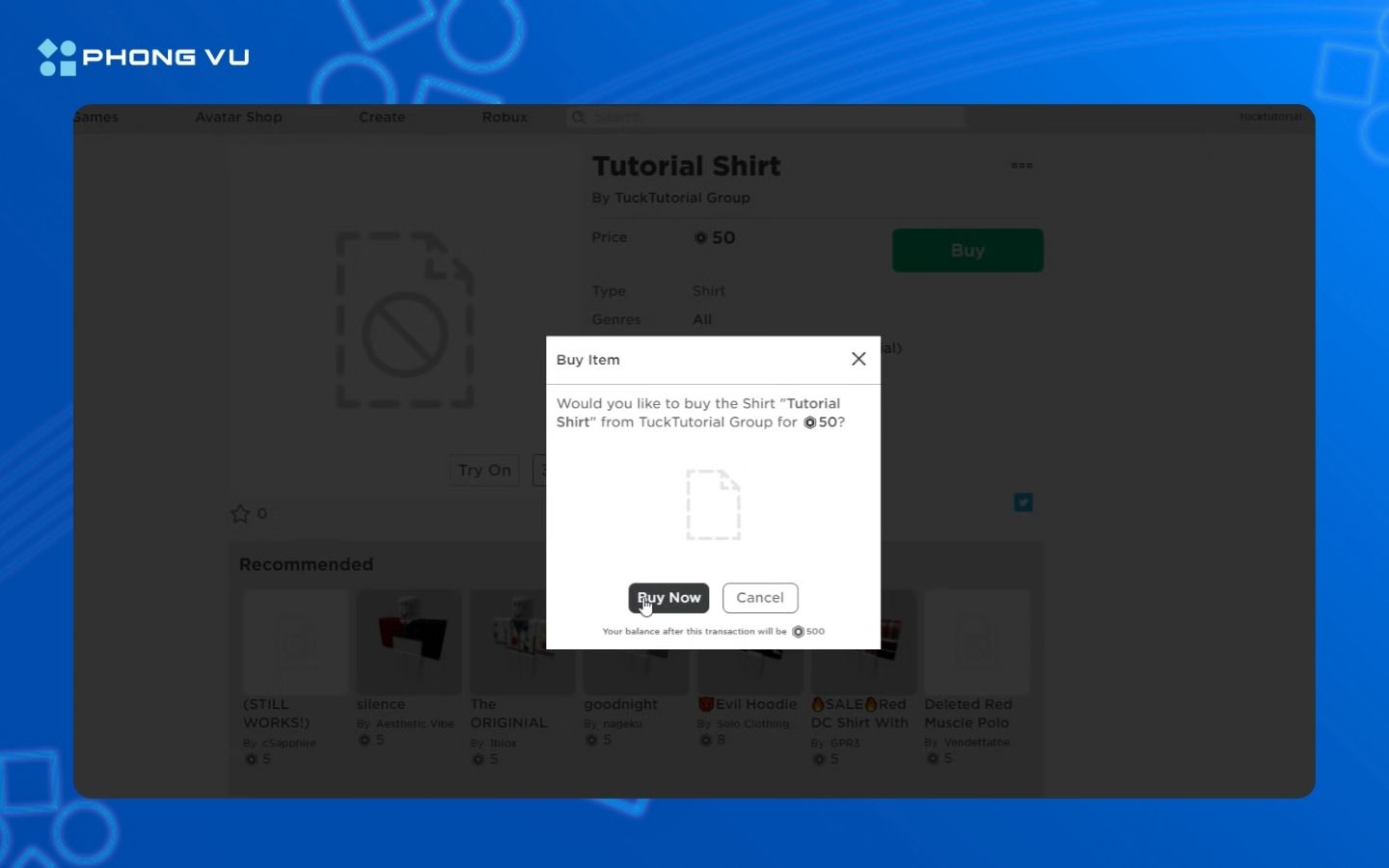Go to the Robux page
This screenshot has height=868, width=1389.
pyautogui.click(x=504, y=118)
